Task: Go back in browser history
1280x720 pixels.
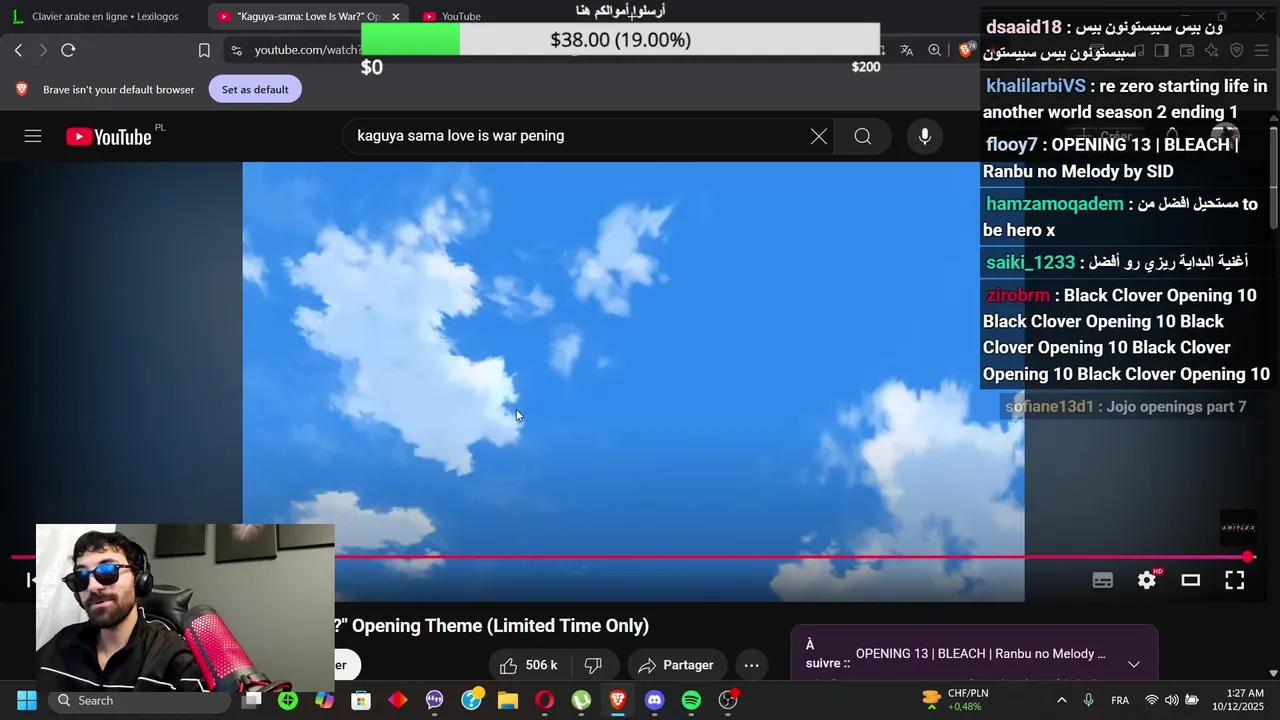Action: pyautogui.click(x=18, y=50)
